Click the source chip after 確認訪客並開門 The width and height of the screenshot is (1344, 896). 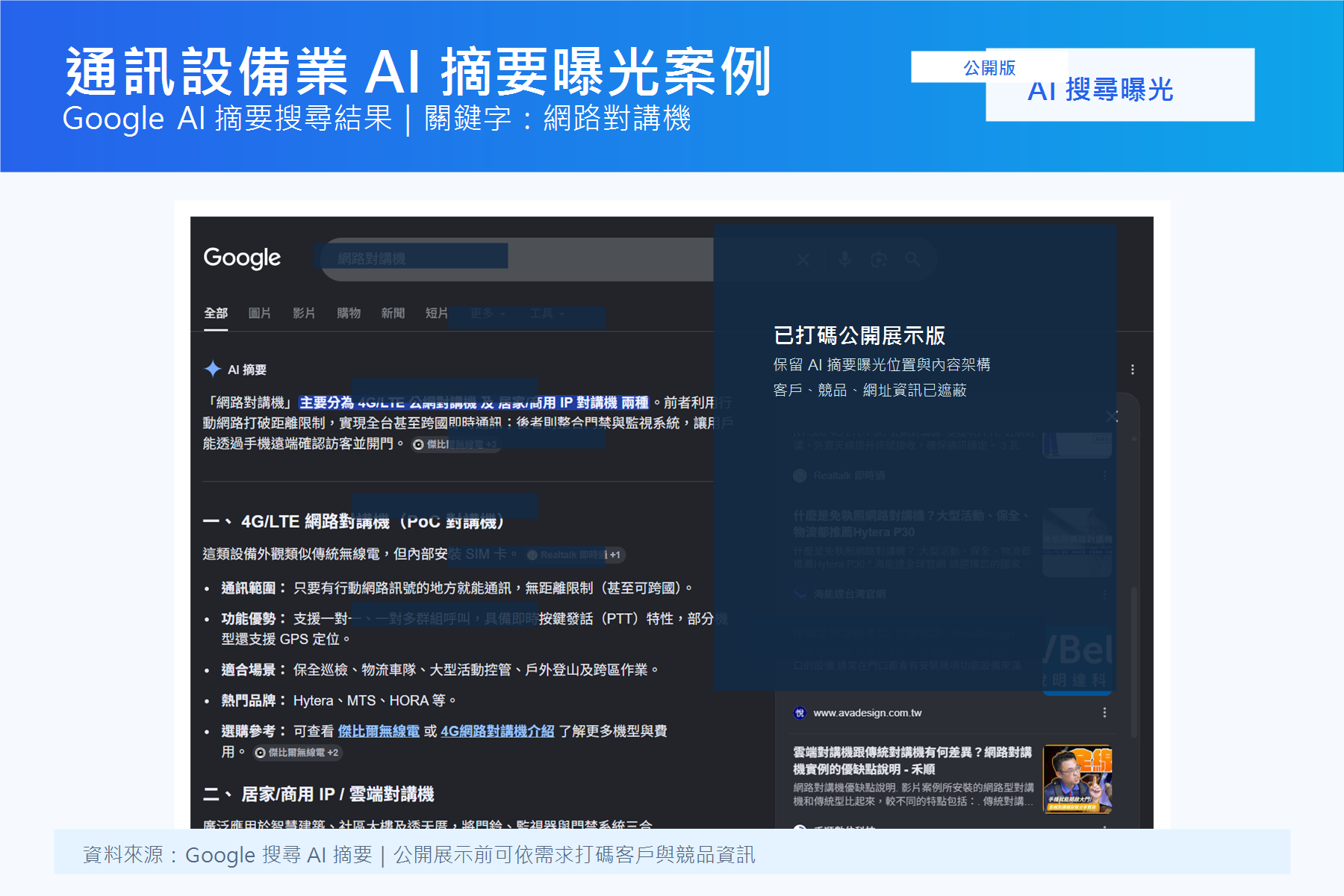pos(455,444)
